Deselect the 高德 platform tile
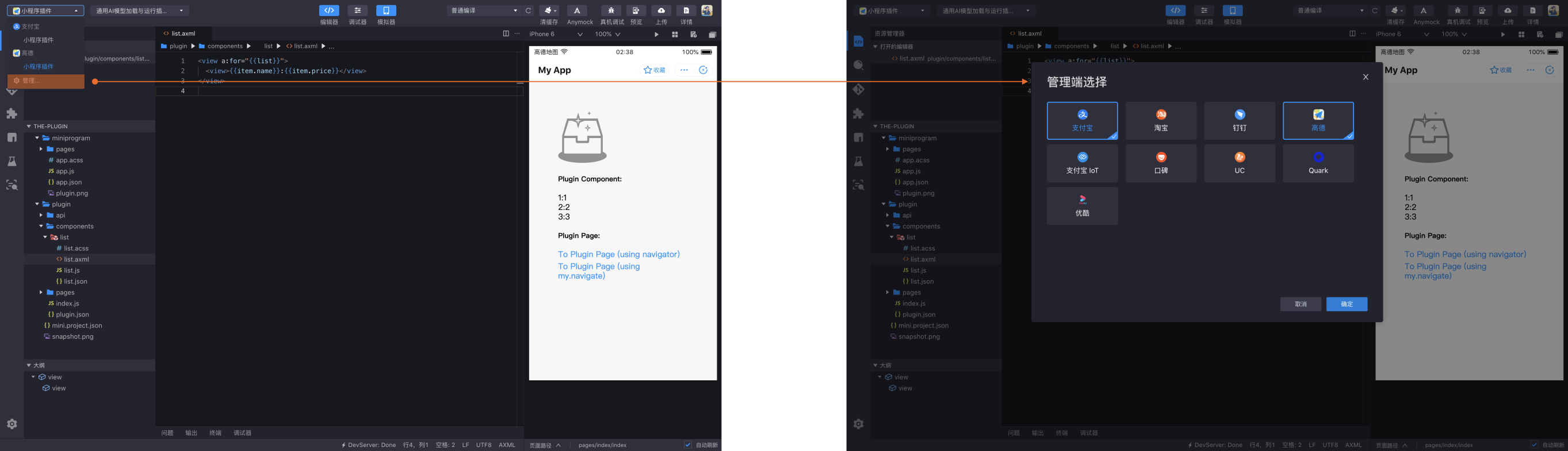1568x451 pixels. [1318, 120]
